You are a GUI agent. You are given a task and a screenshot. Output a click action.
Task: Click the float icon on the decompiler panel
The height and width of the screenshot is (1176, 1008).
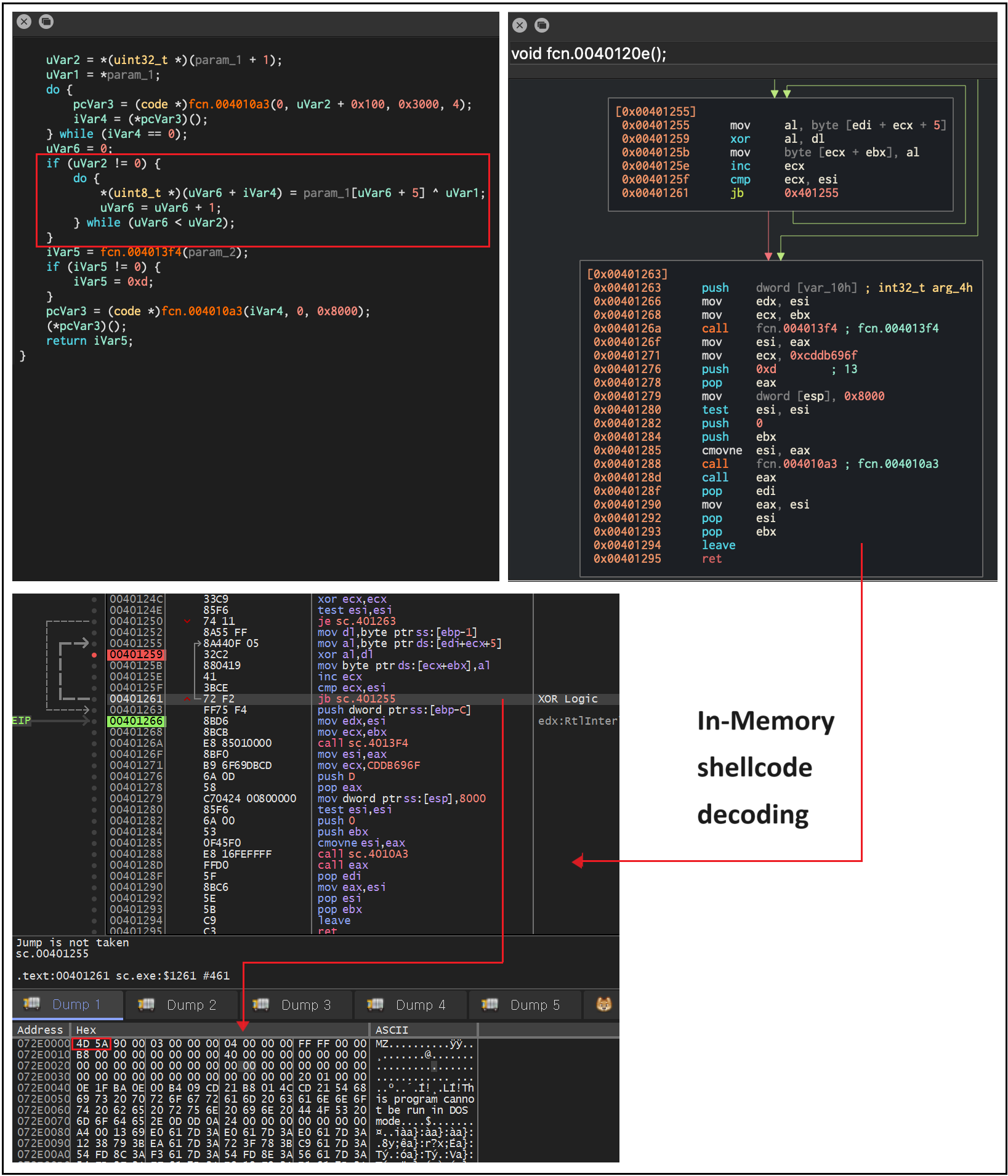click(46, 22)
